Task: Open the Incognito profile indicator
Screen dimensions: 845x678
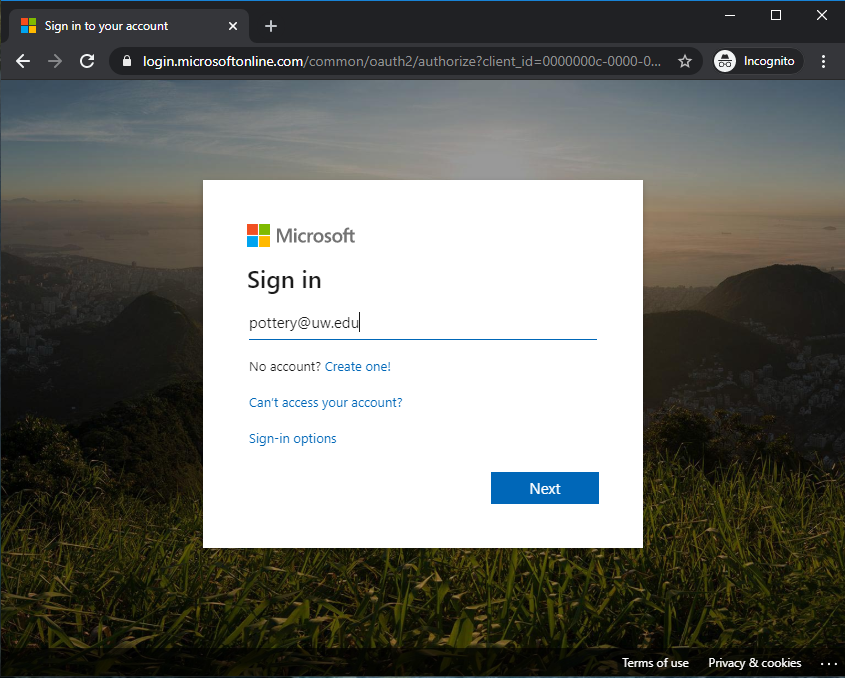Action: (757, 61)
